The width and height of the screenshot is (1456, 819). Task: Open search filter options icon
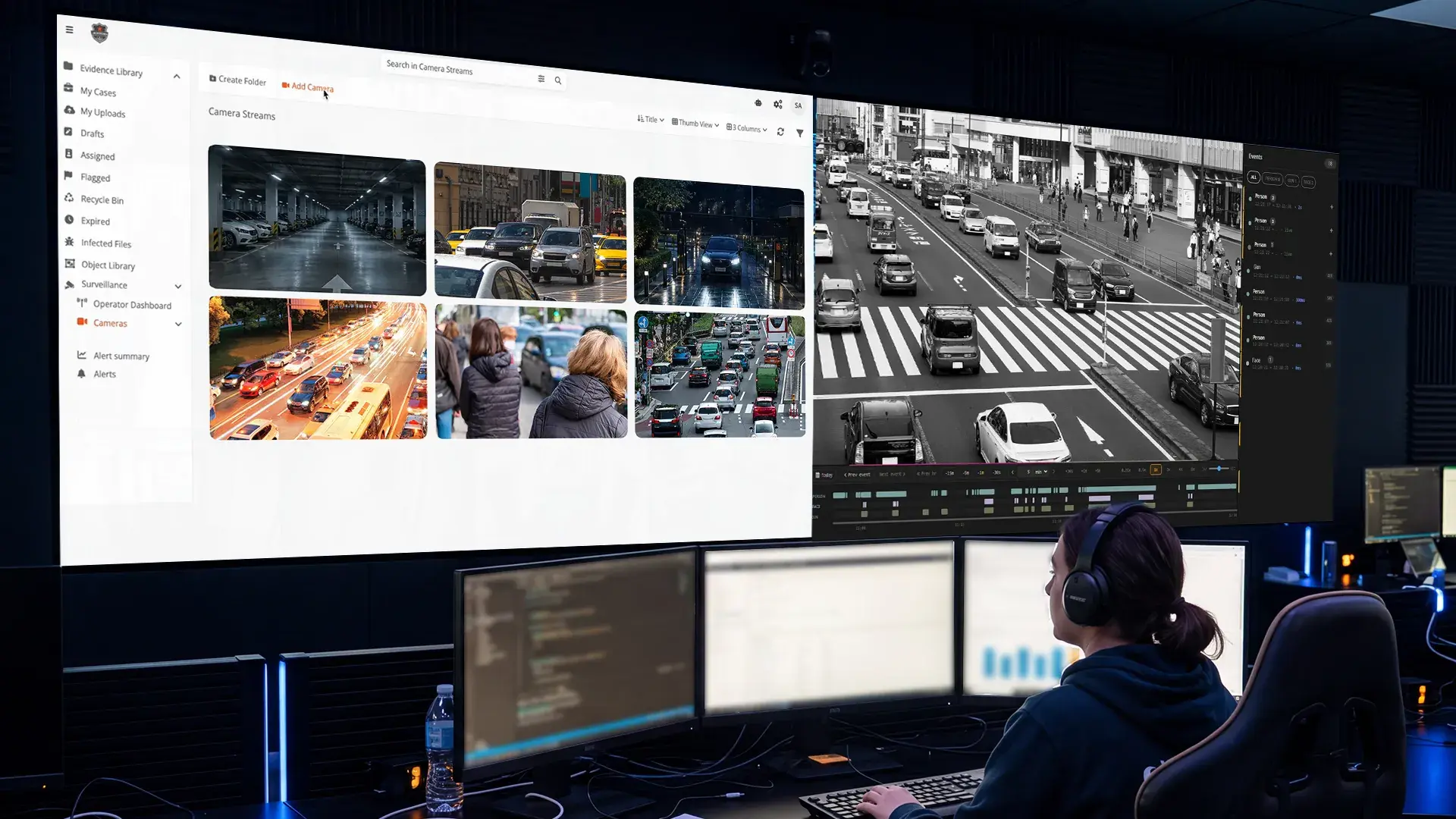point(541,79)
